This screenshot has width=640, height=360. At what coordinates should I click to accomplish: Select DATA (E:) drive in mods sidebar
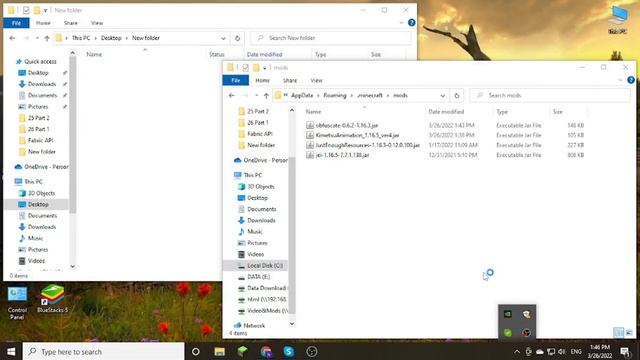258,277
